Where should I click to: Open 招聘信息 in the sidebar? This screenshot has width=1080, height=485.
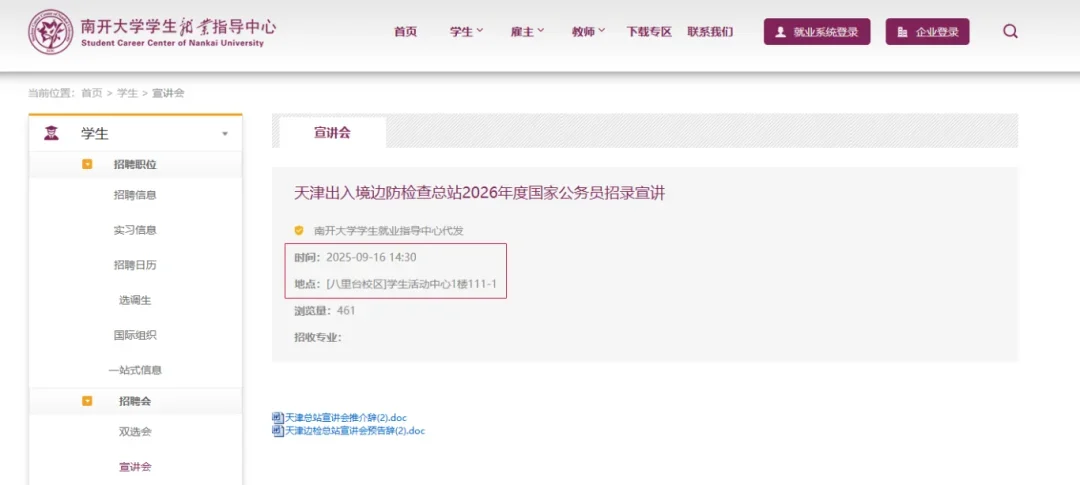(x=135, y=195)
